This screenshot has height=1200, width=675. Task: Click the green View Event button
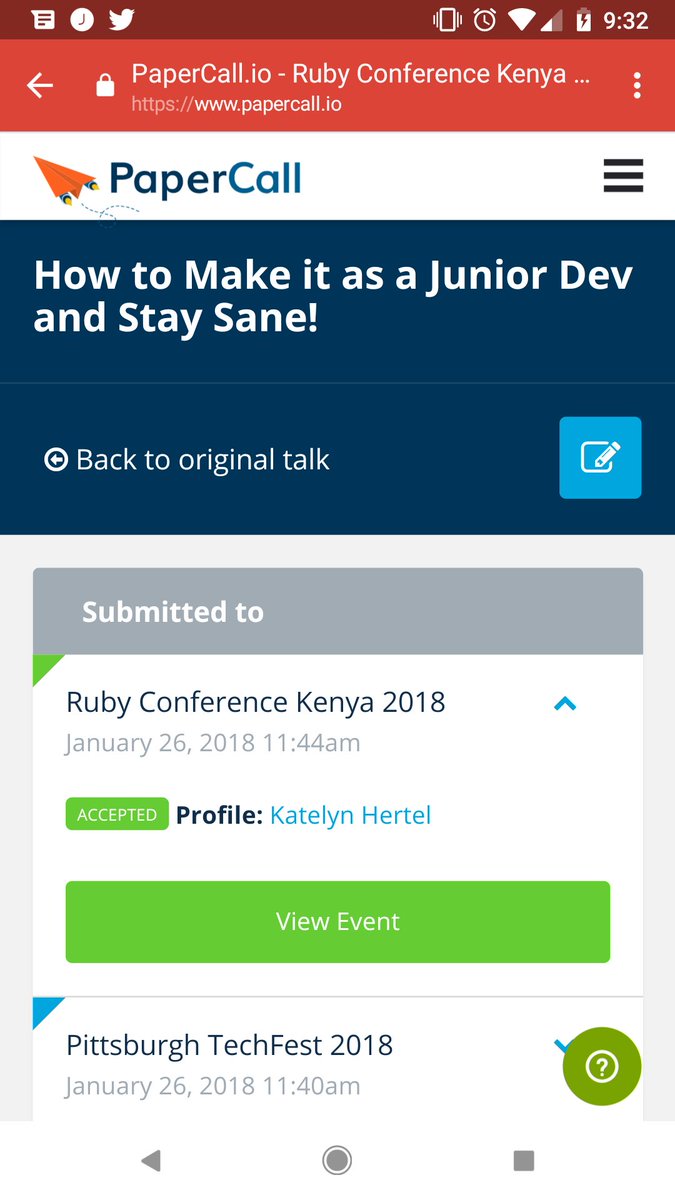tap(338, 922)
